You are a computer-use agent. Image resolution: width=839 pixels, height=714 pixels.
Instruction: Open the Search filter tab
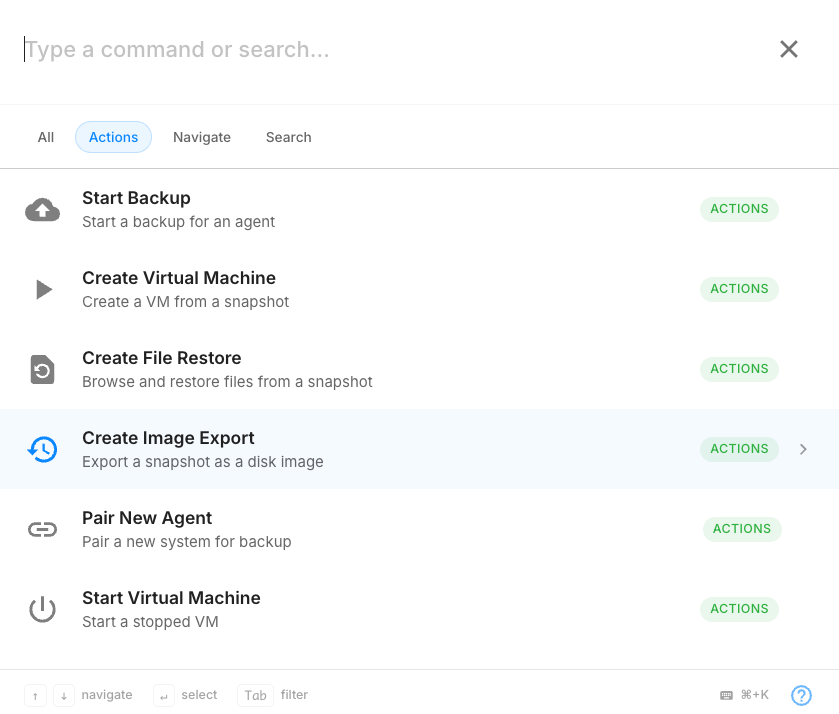tap(288, 137)
